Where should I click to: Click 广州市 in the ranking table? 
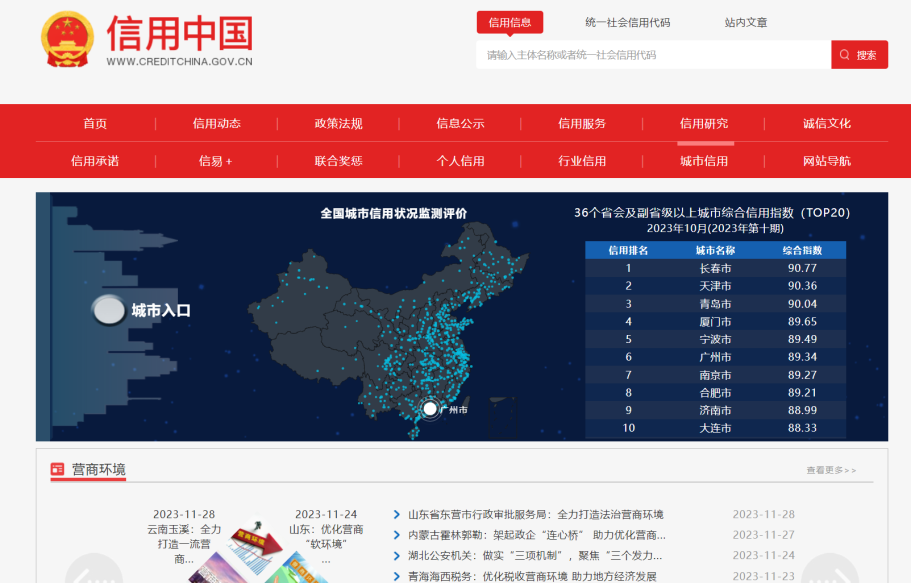[x=715, y=357]
